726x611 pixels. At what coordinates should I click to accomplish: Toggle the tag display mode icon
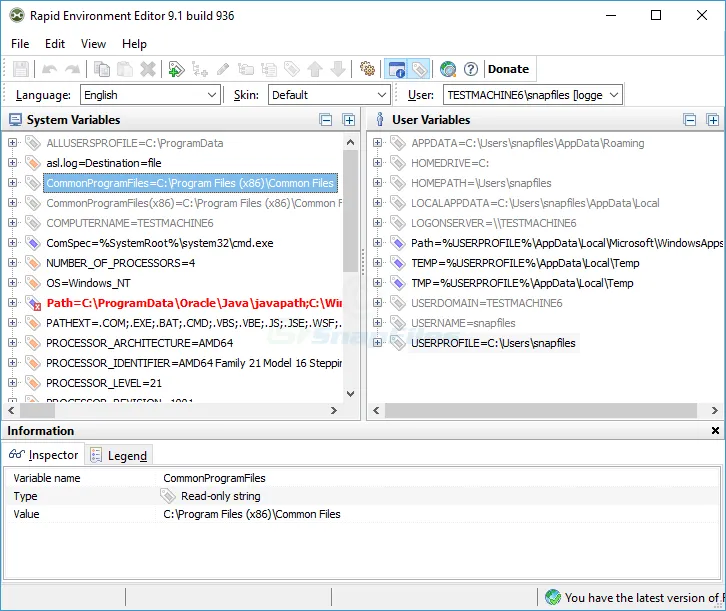(x=419, y=69)
